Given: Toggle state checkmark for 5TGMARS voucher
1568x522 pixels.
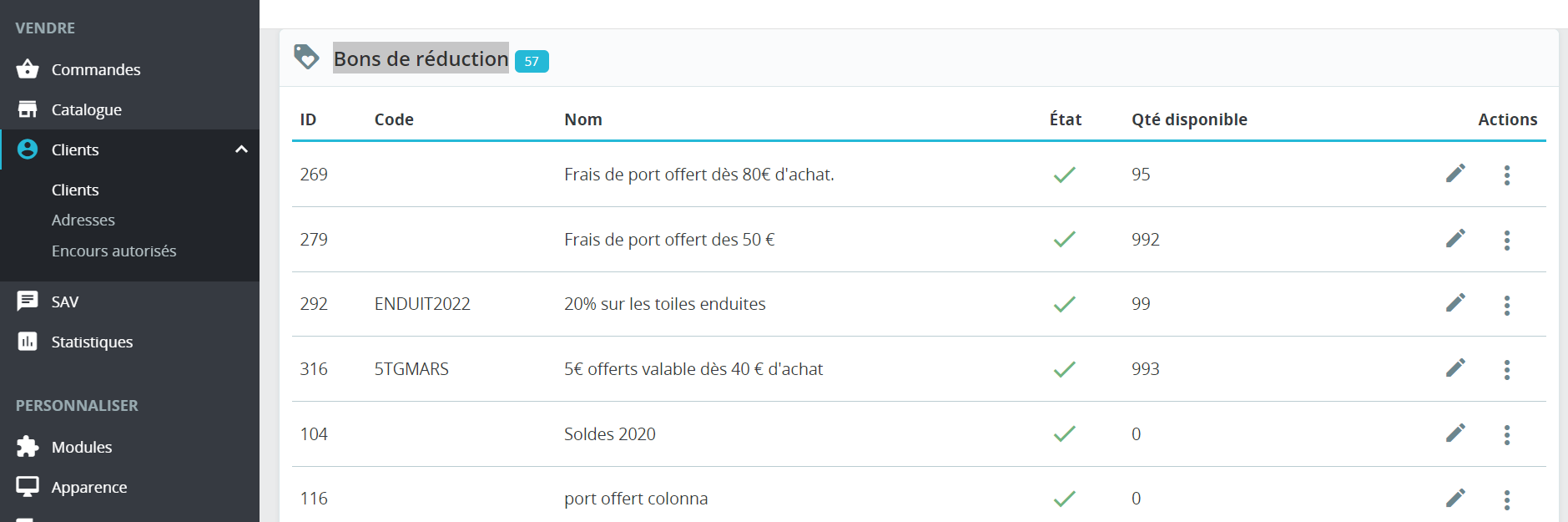Looking at the screenshot, I should (1064, 369).
